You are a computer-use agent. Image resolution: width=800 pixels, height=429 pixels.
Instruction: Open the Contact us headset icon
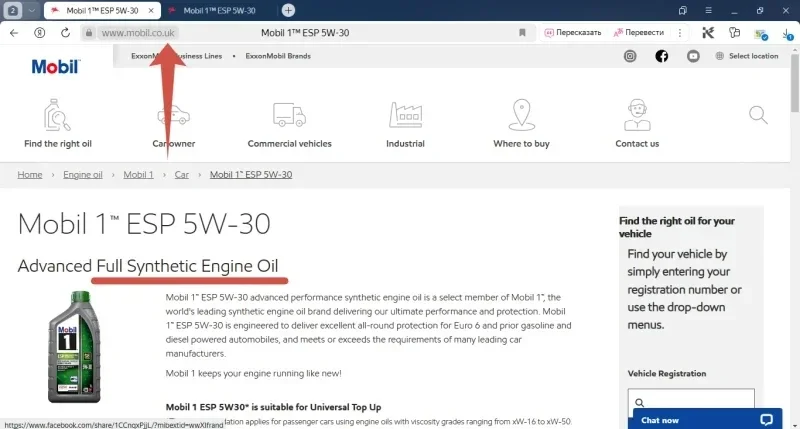pos(637,116)
